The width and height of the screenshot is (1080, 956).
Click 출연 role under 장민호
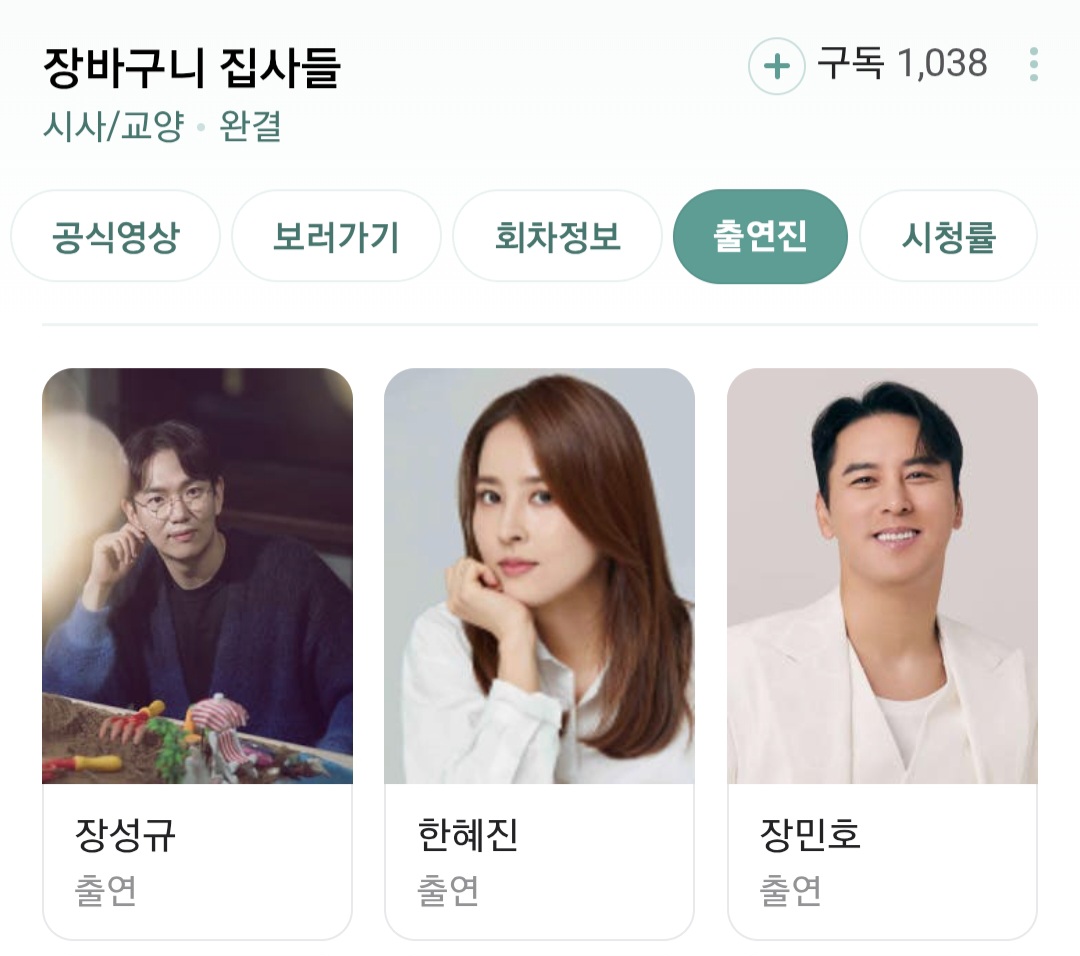(790, 890)
